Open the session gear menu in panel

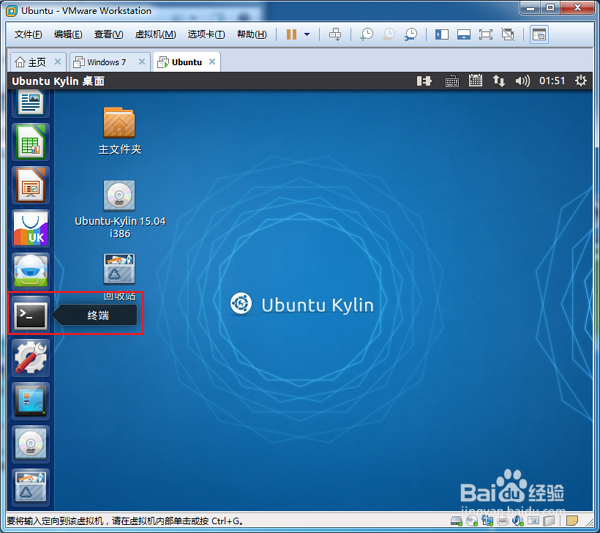580,81
